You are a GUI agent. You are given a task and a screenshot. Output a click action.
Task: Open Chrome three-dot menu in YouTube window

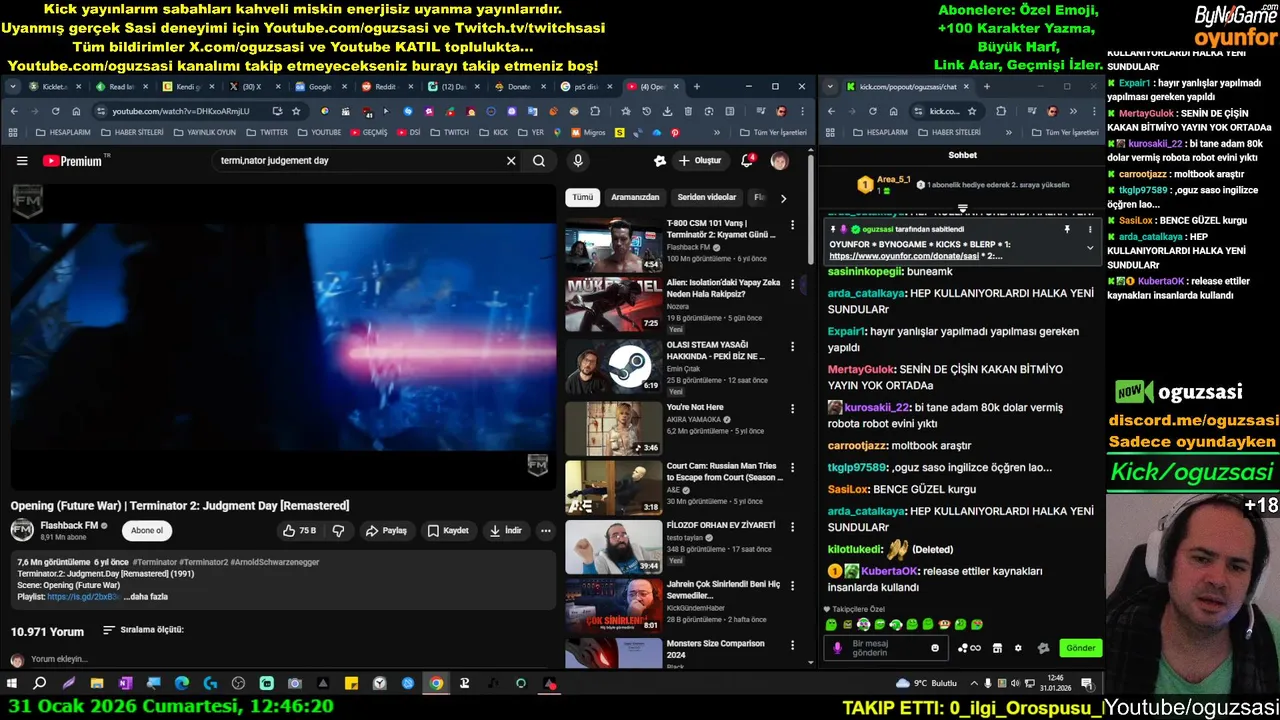tap(801, 111)
